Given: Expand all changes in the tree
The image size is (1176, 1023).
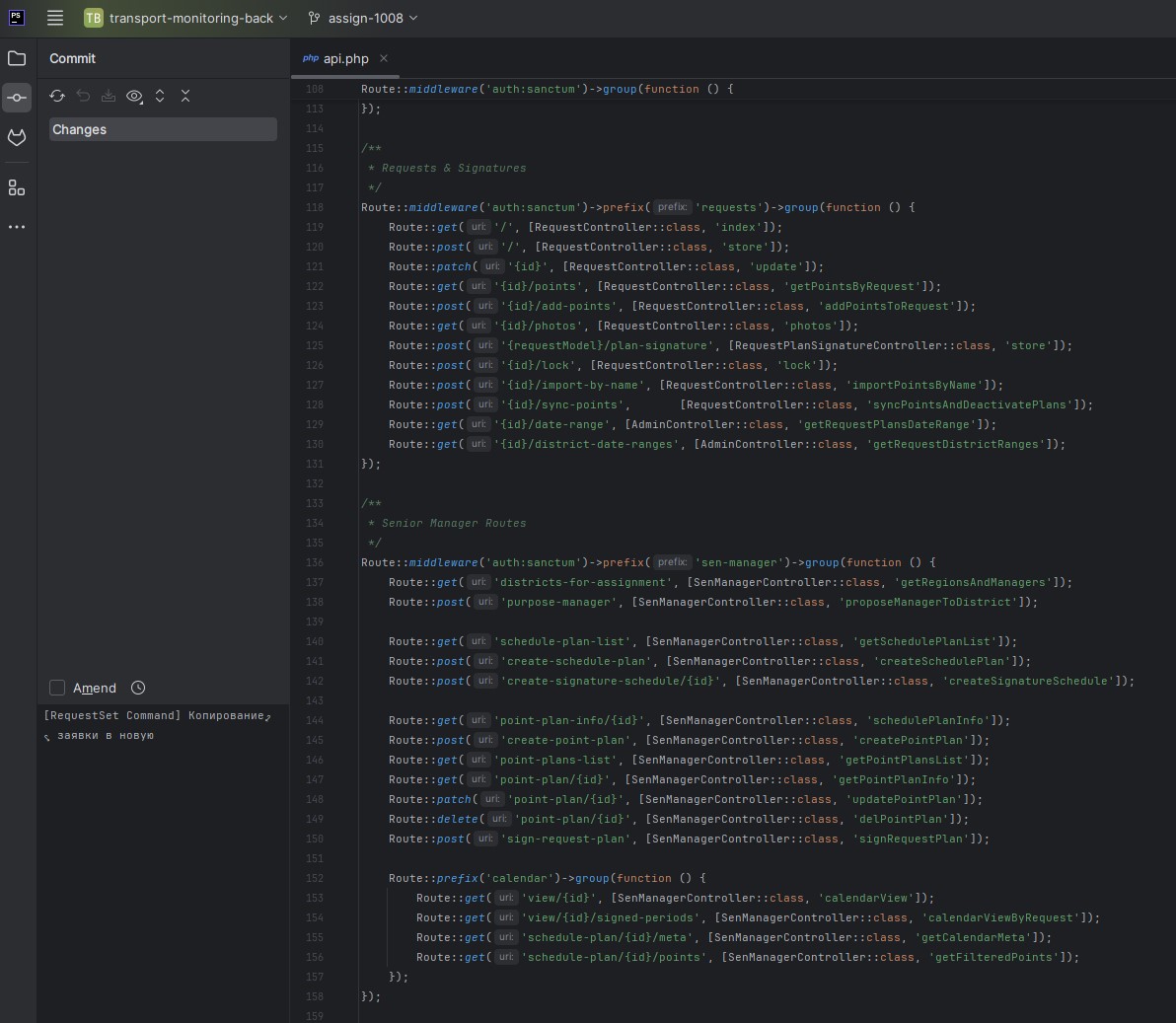Looking at the screenshot, I should click(160, 96).
